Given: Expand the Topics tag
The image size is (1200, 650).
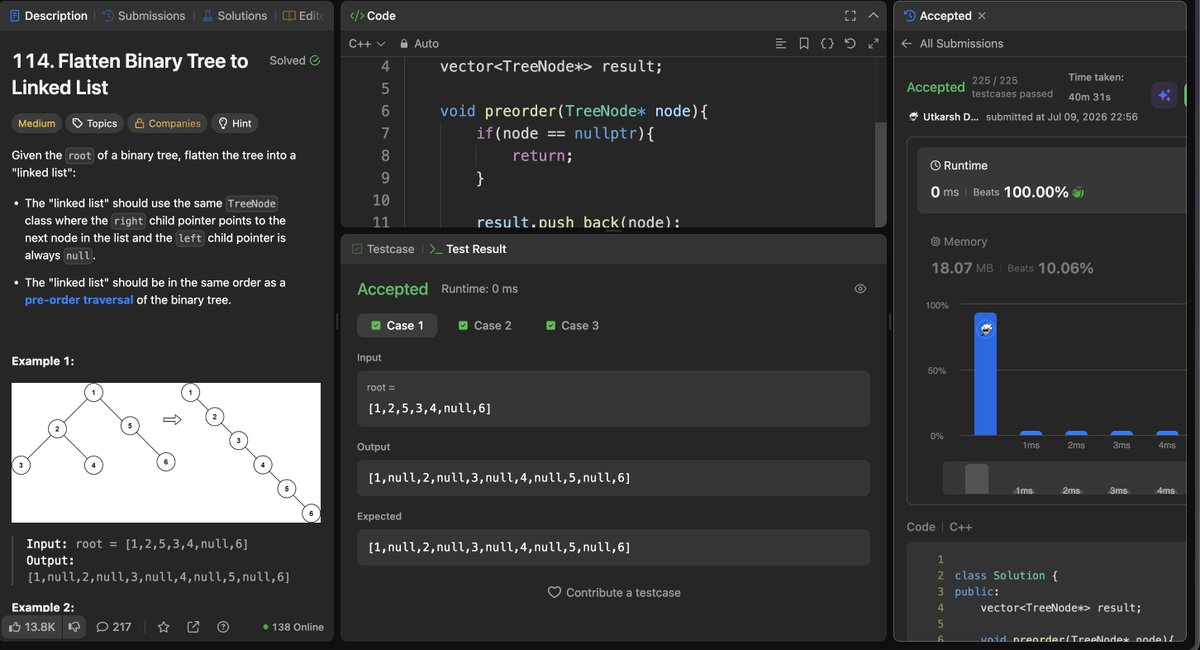Looking at the screenshot, I should point(94,124).
